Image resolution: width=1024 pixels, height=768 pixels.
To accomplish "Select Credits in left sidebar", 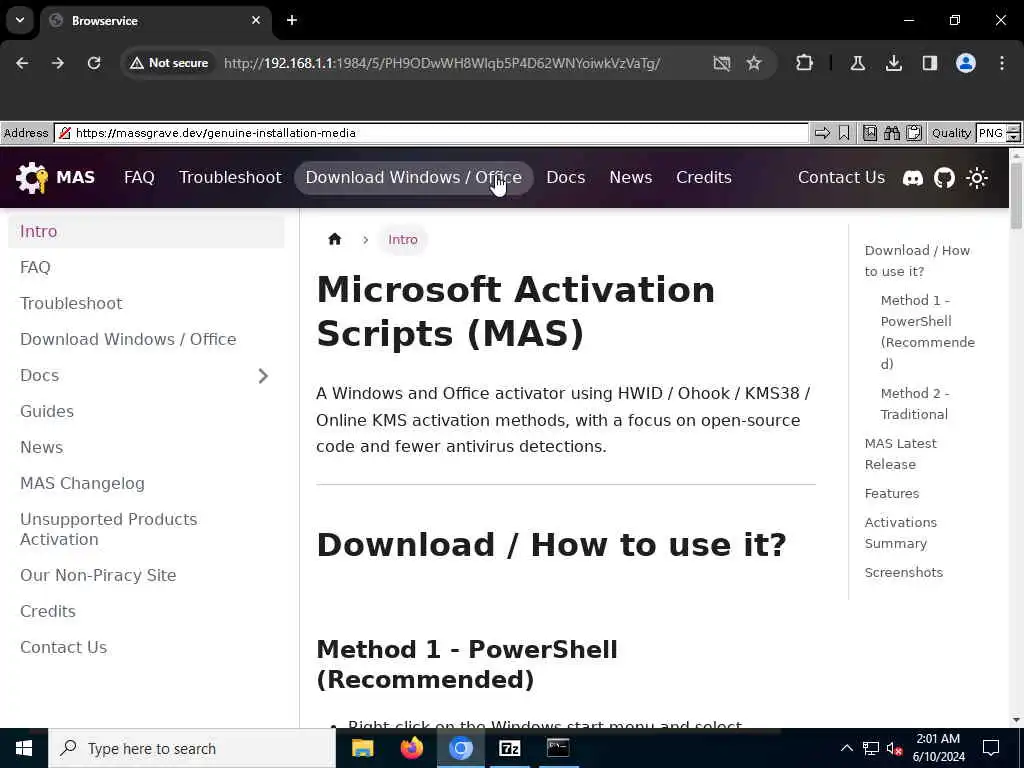I will 146,611.
